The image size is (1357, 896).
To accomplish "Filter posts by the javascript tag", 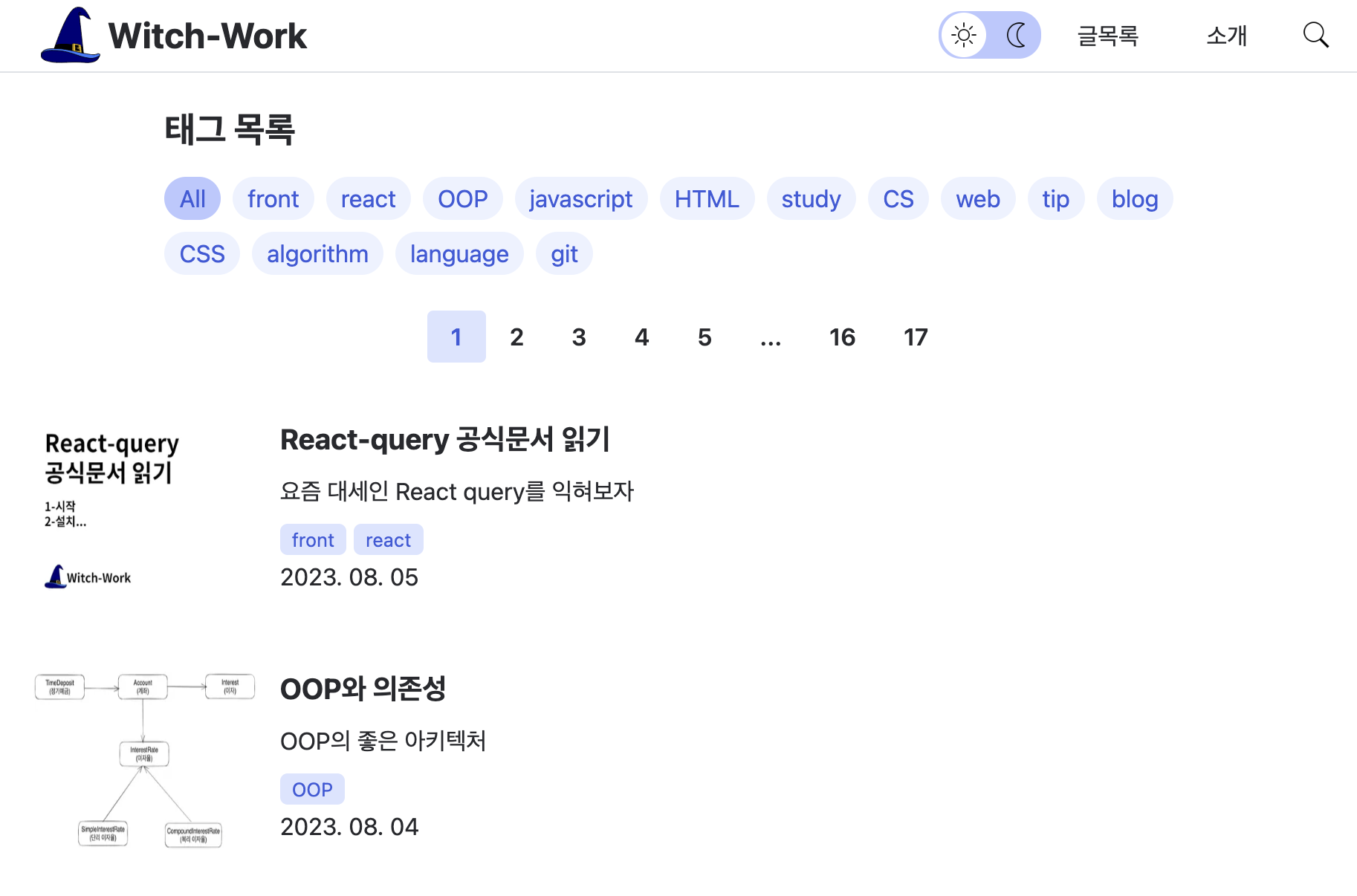I will [580, 198].
